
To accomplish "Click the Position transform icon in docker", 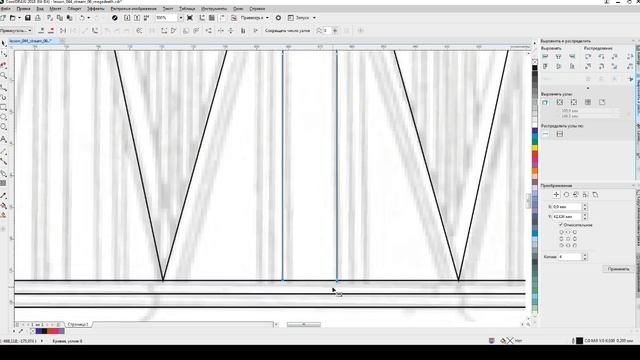I will point(556,195).
